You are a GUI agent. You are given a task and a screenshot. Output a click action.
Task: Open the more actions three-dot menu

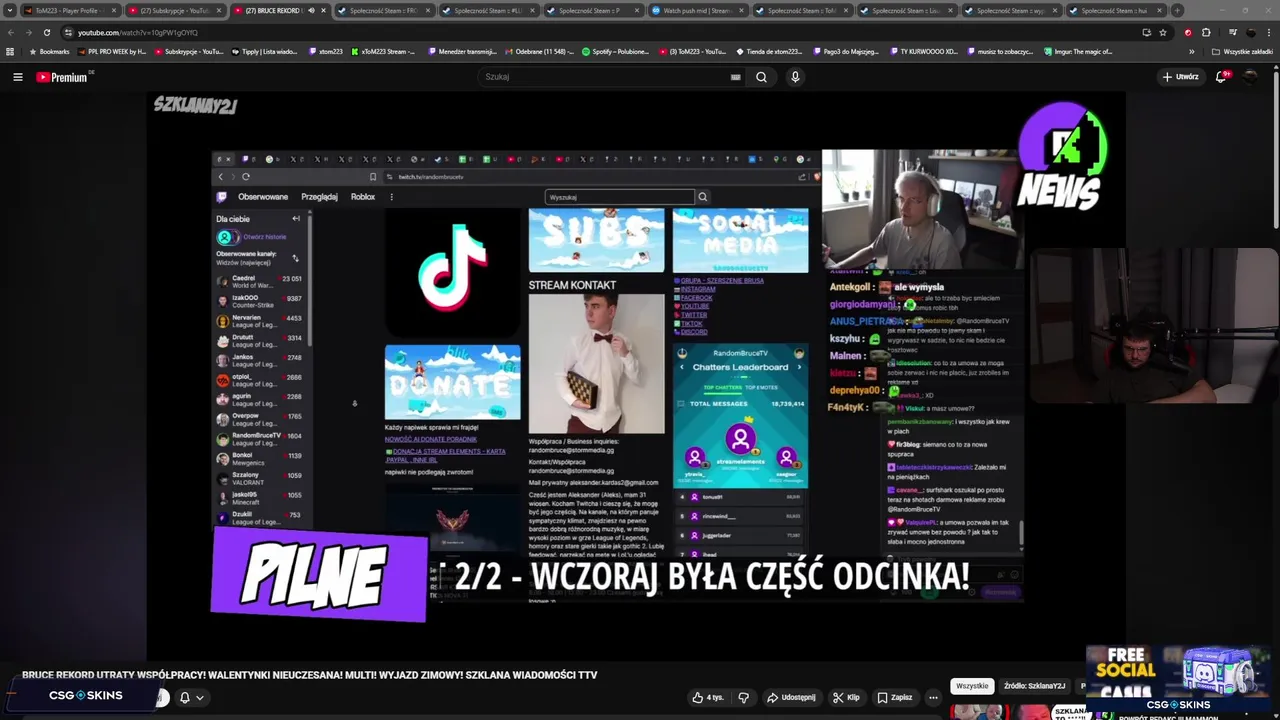click(x=933, y=697)
